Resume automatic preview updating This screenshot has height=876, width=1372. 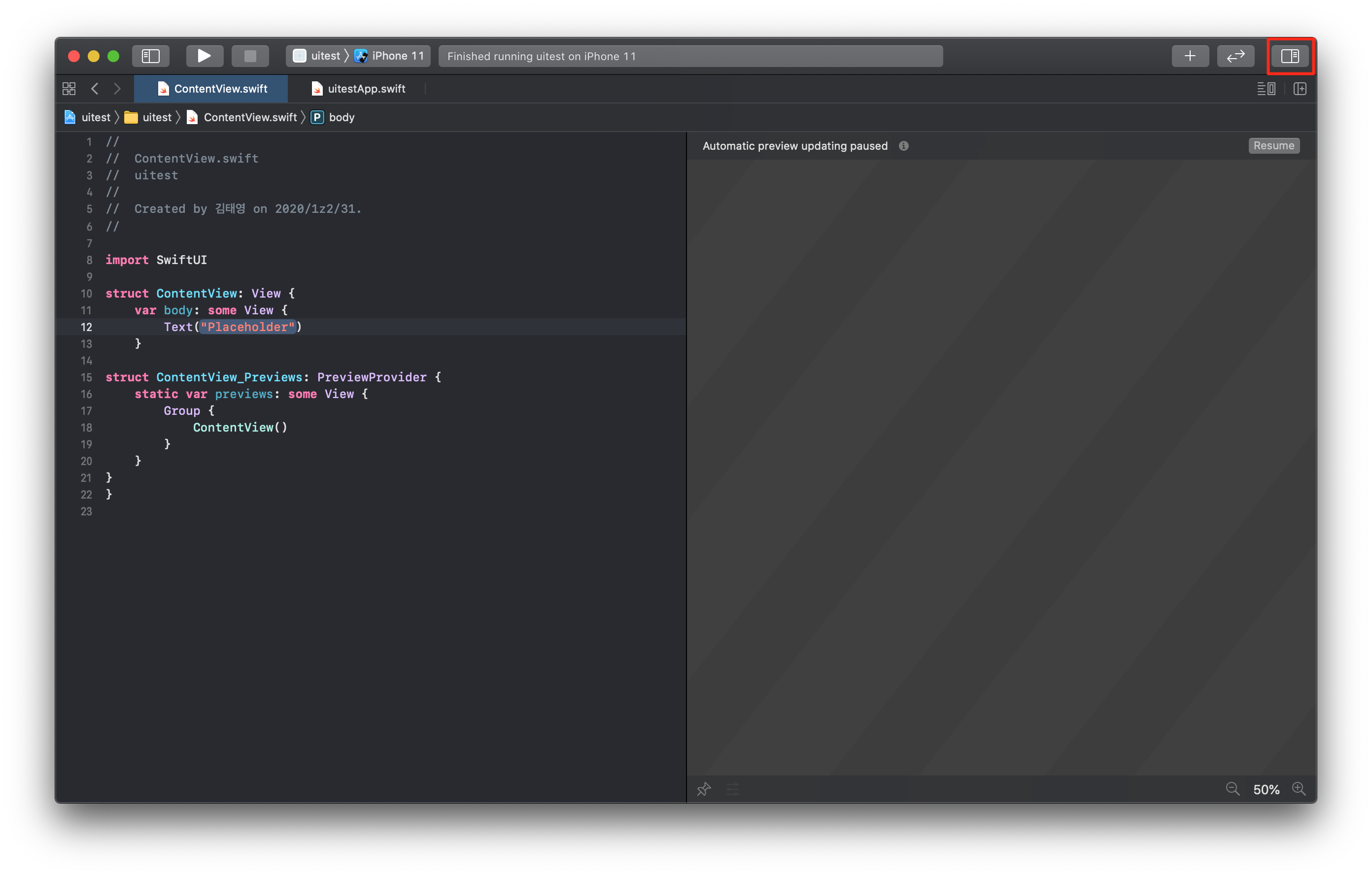point(1273,146)
